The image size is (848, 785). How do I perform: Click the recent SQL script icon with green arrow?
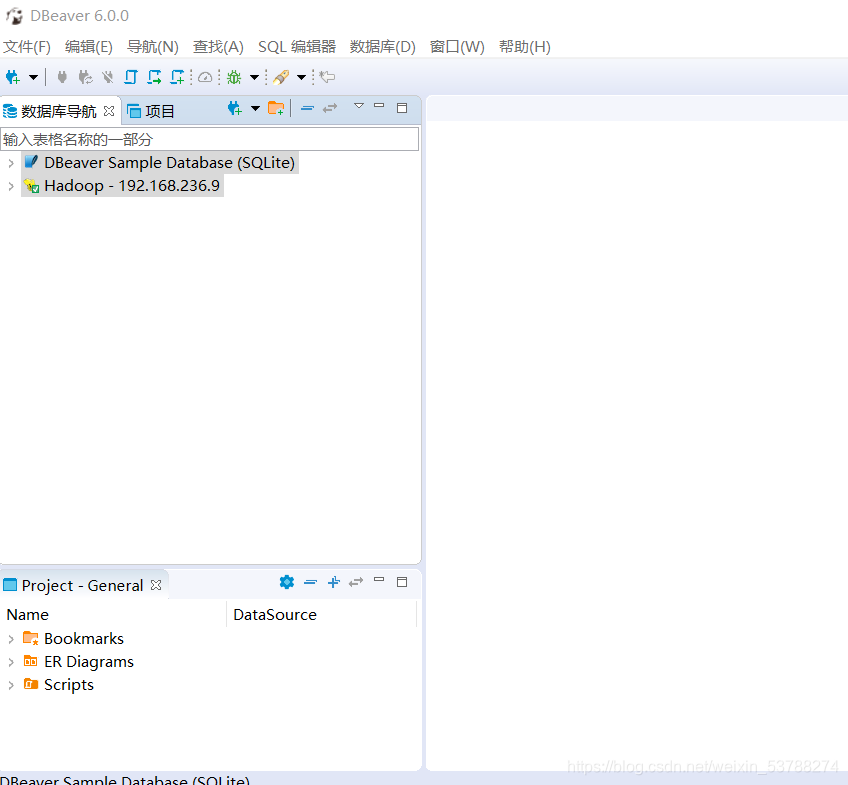(154, 77)
